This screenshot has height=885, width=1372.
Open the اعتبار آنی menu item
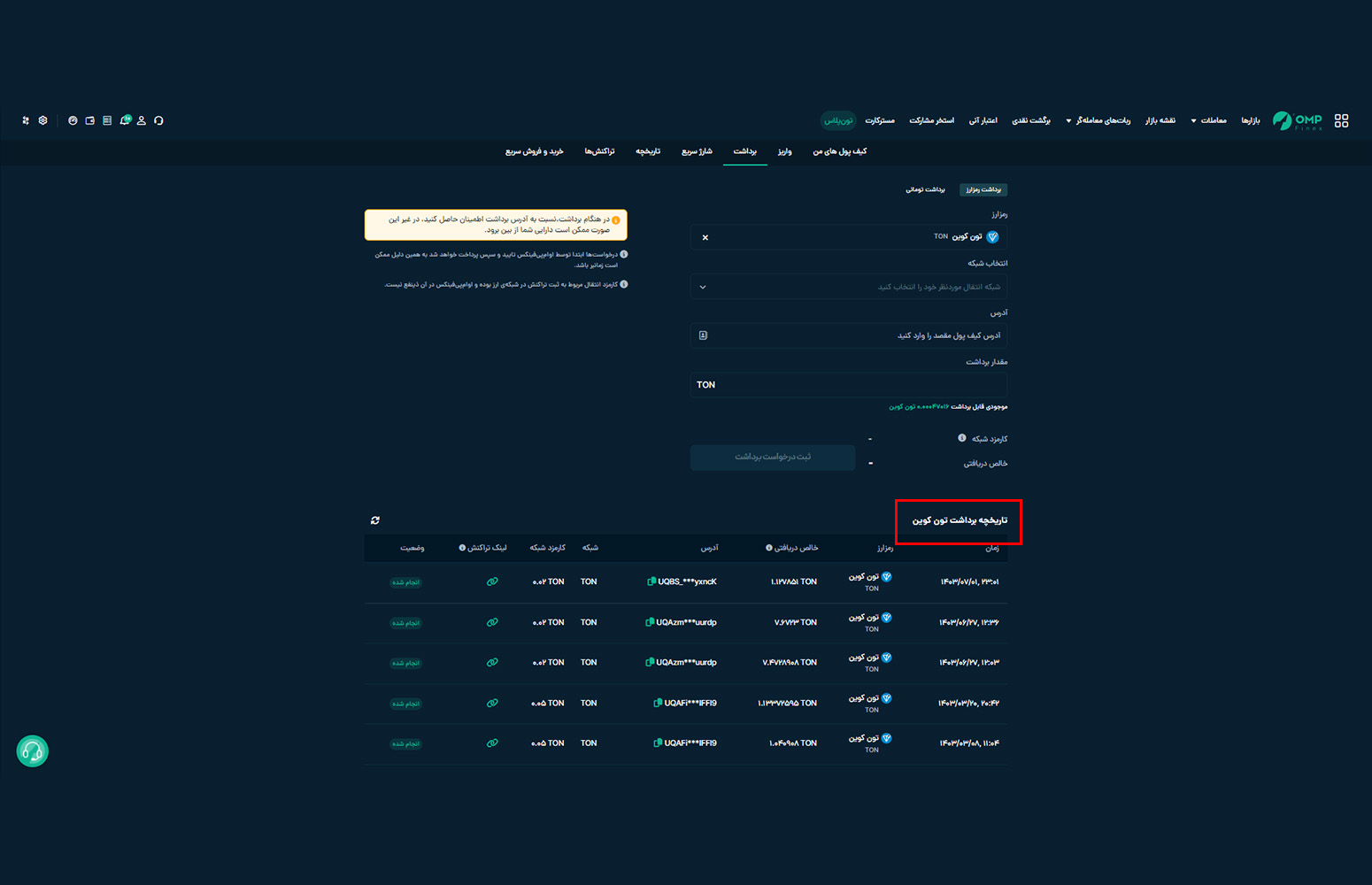pyautogui.click(x=983, y=120)
